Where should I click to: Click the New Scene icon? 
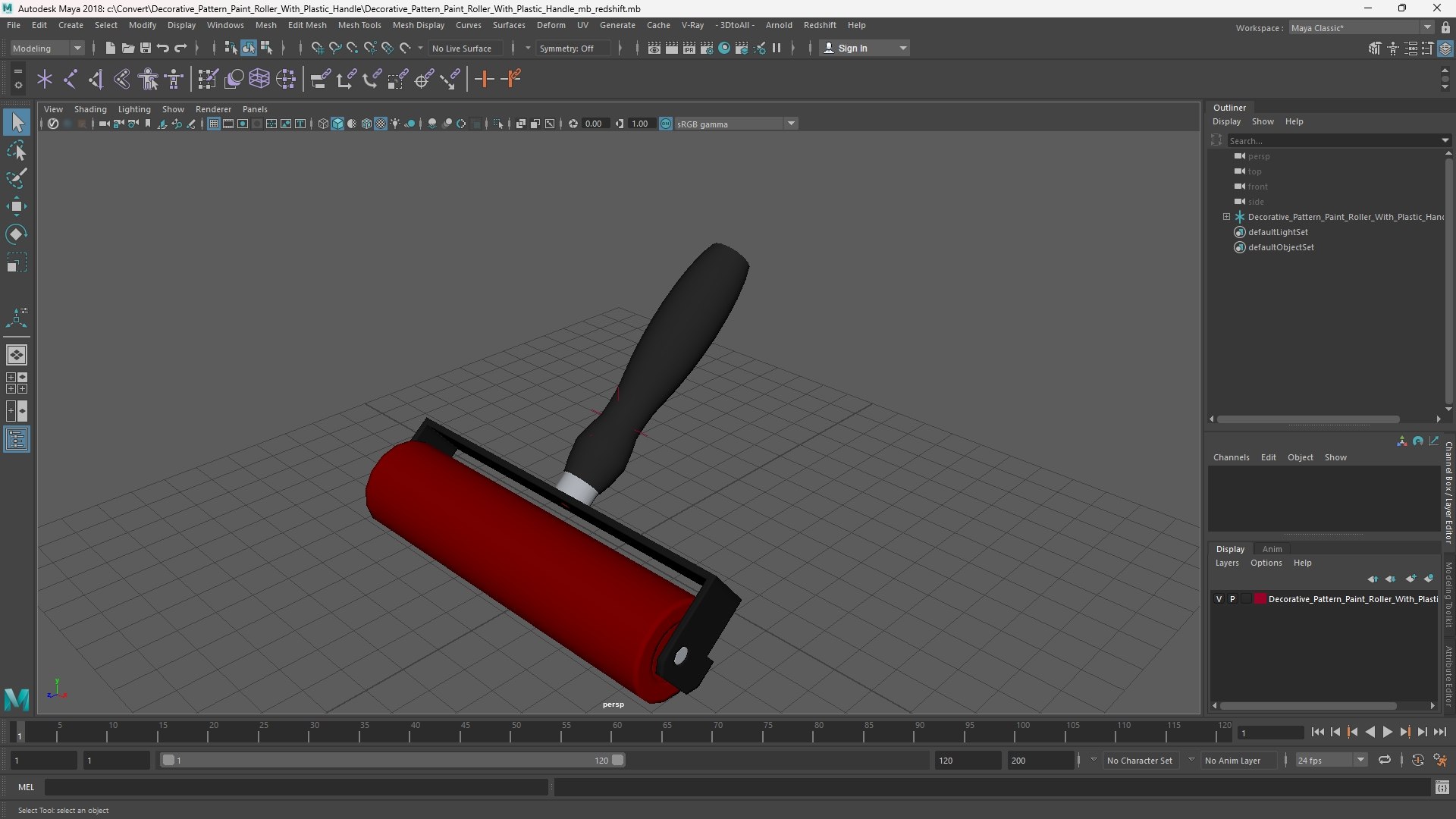point(110,48)
